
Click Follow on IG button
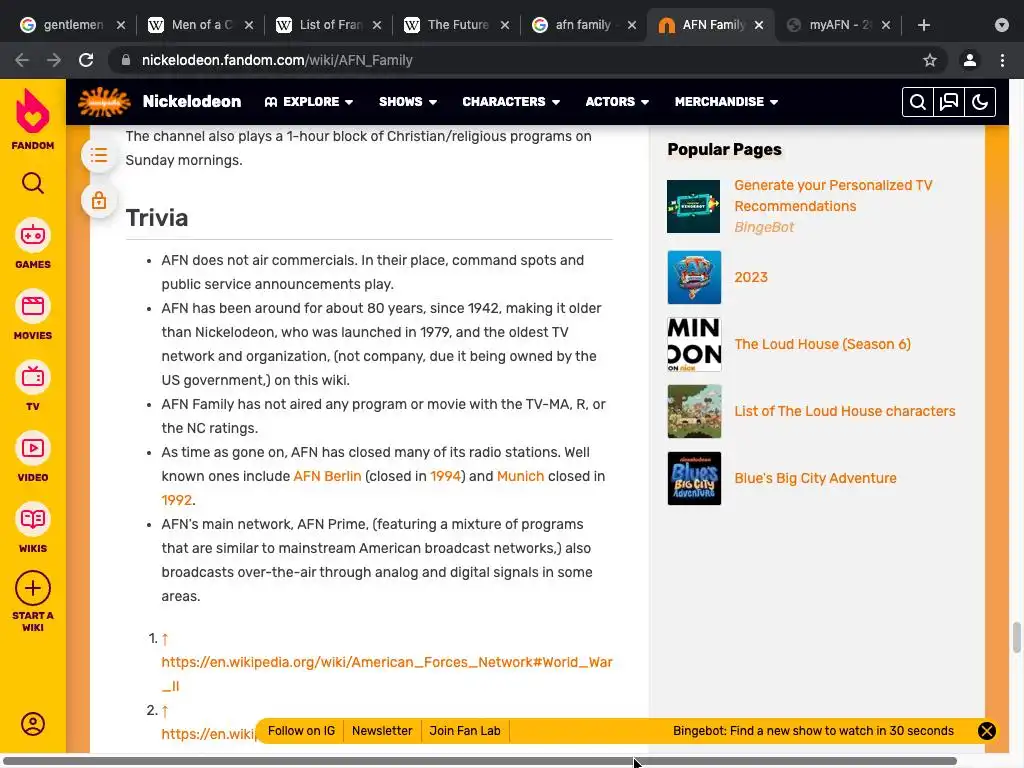coord(301,731)
